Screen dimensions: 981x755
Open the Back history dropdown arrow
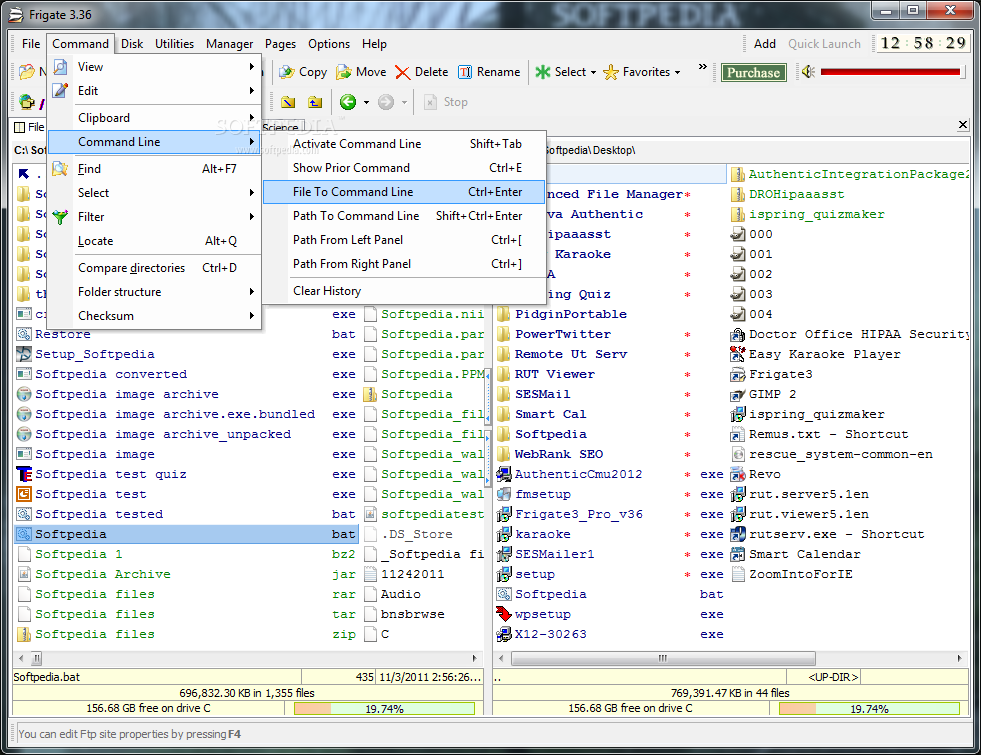tap(367, 102)
